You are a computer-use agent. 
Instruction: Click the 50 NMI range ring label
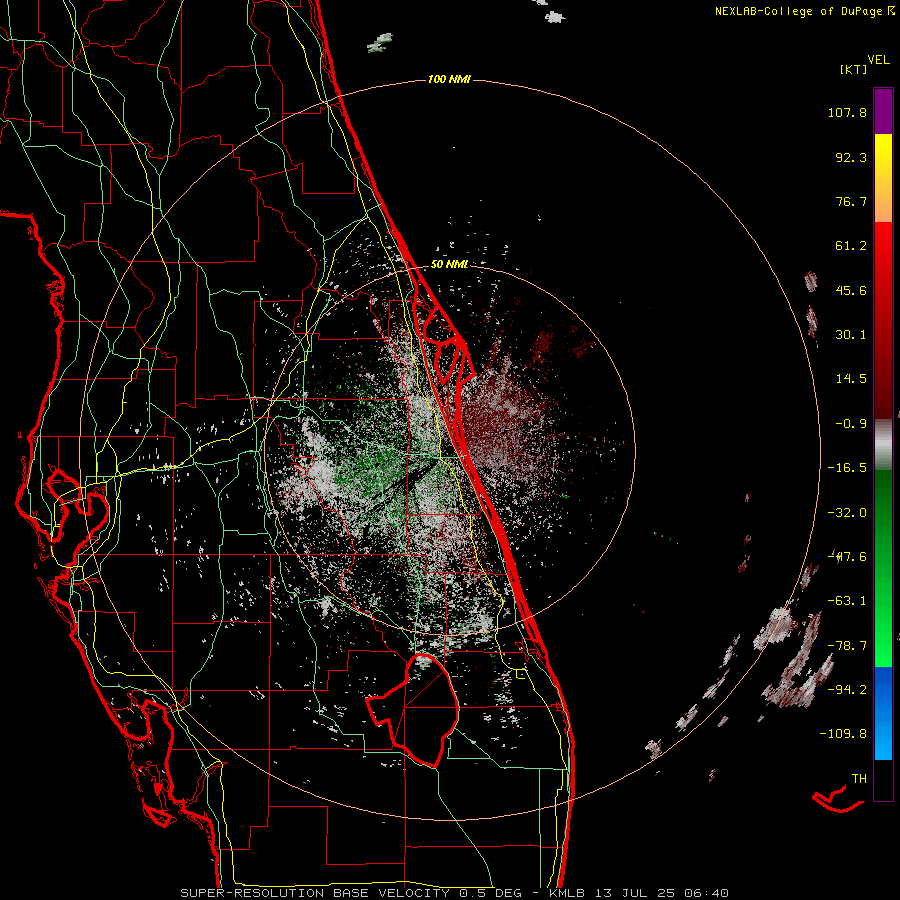click(449, 265)
